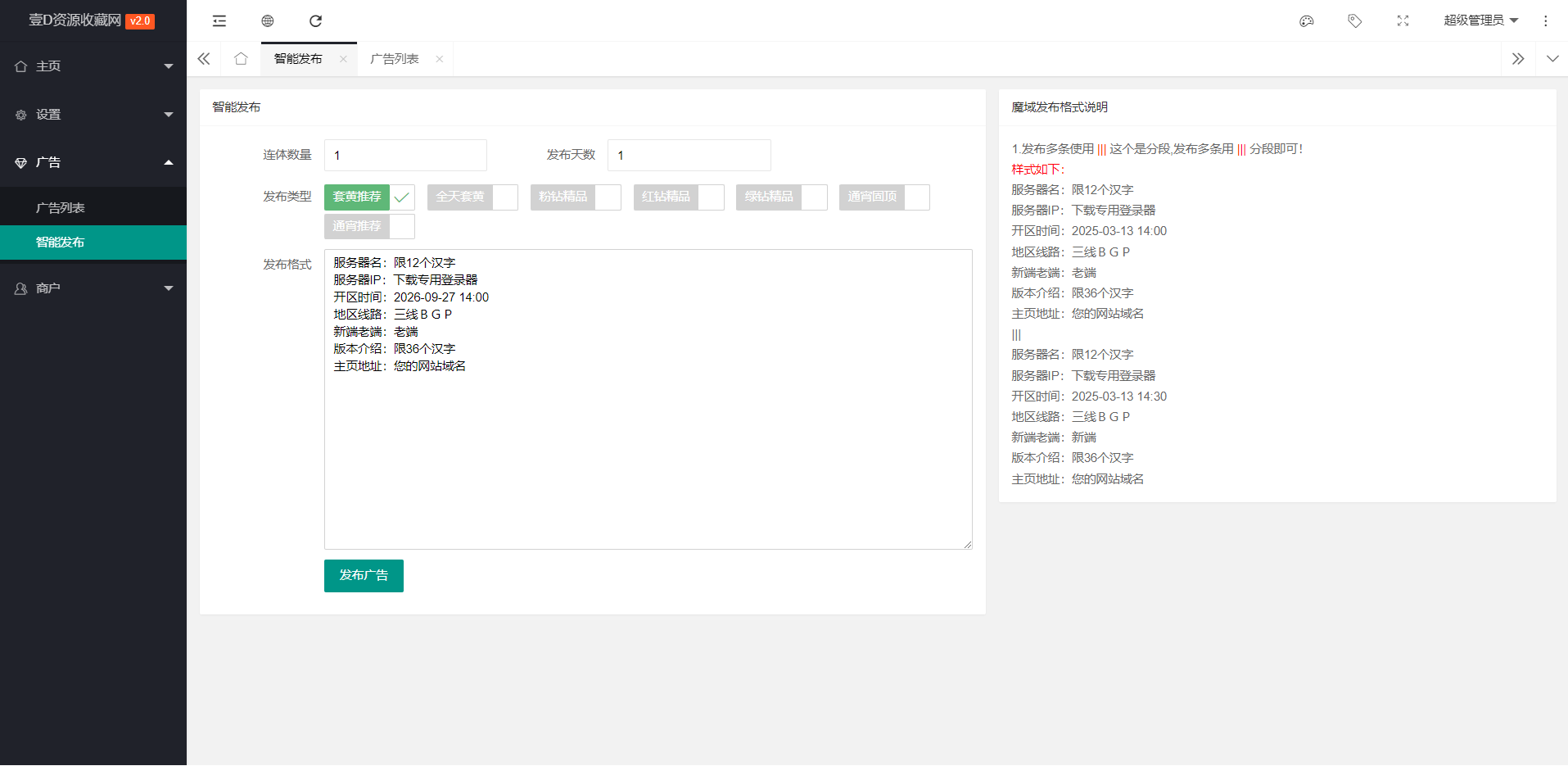Expand the 商户 sidebar menu

[93, 288]
